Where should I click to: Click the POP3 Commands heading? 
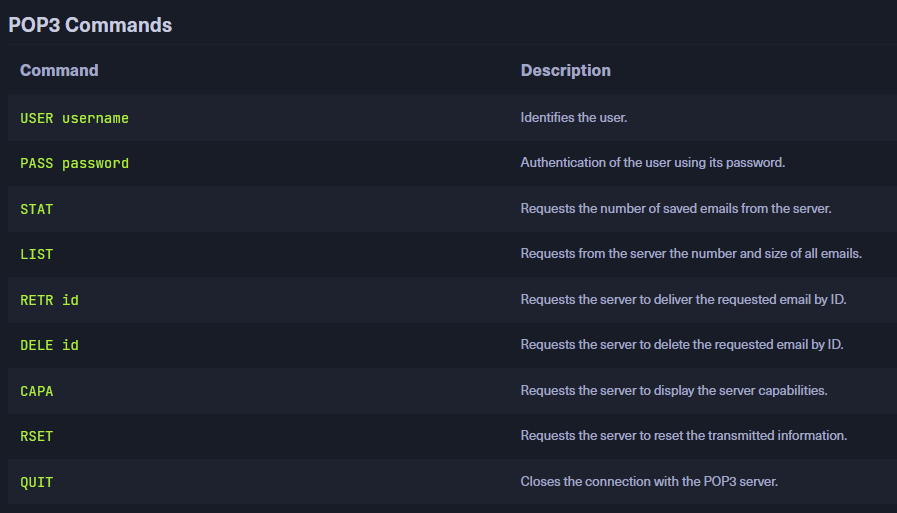(90, 25)
